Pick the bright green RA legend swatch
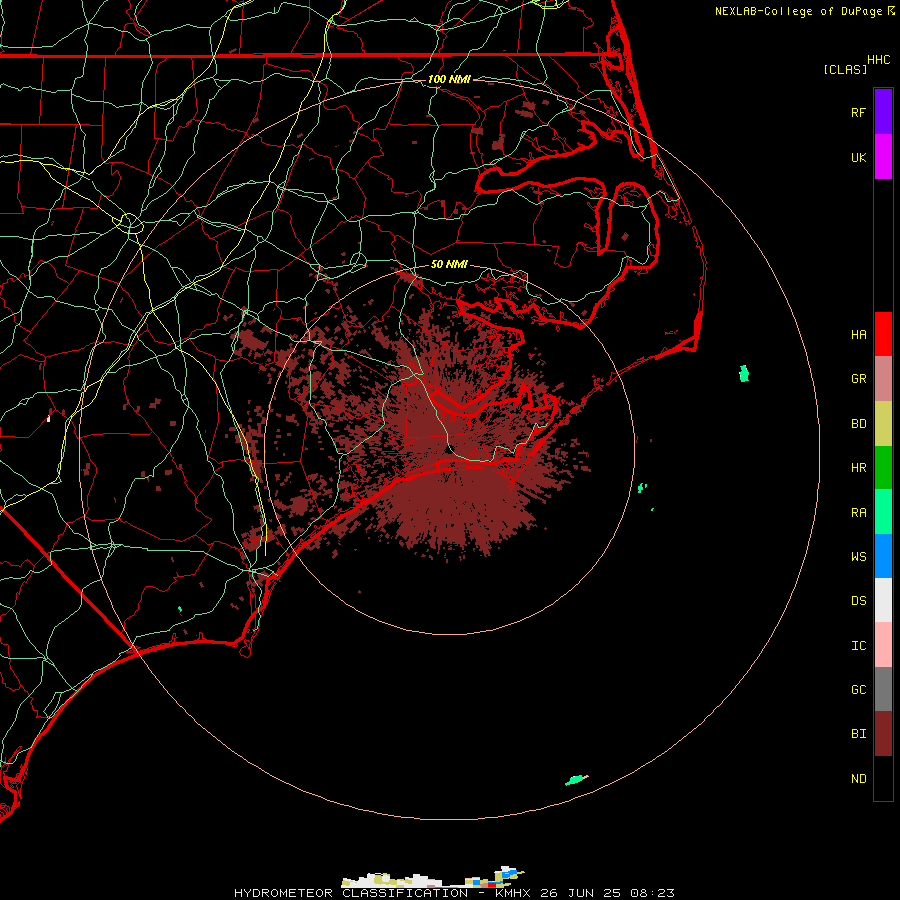The width and height of the screenshot is (900, 900). (883, 512)
